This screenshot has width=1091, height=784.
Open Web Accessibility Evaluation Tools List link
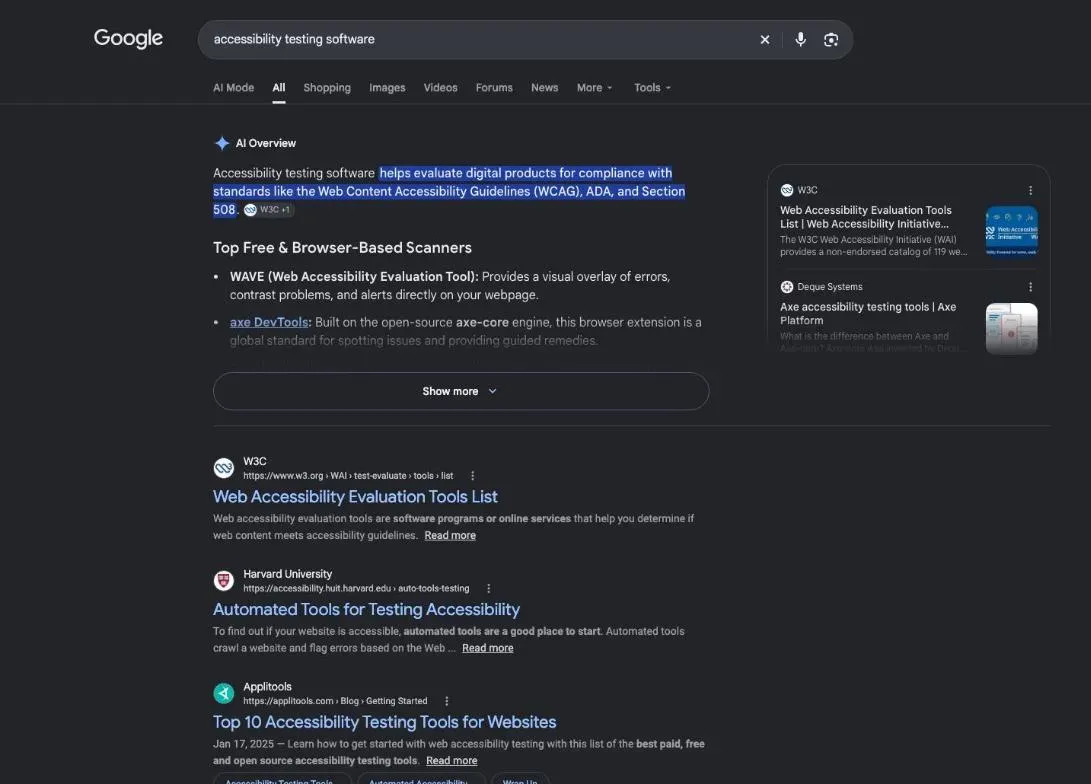[x=355, y=497]
